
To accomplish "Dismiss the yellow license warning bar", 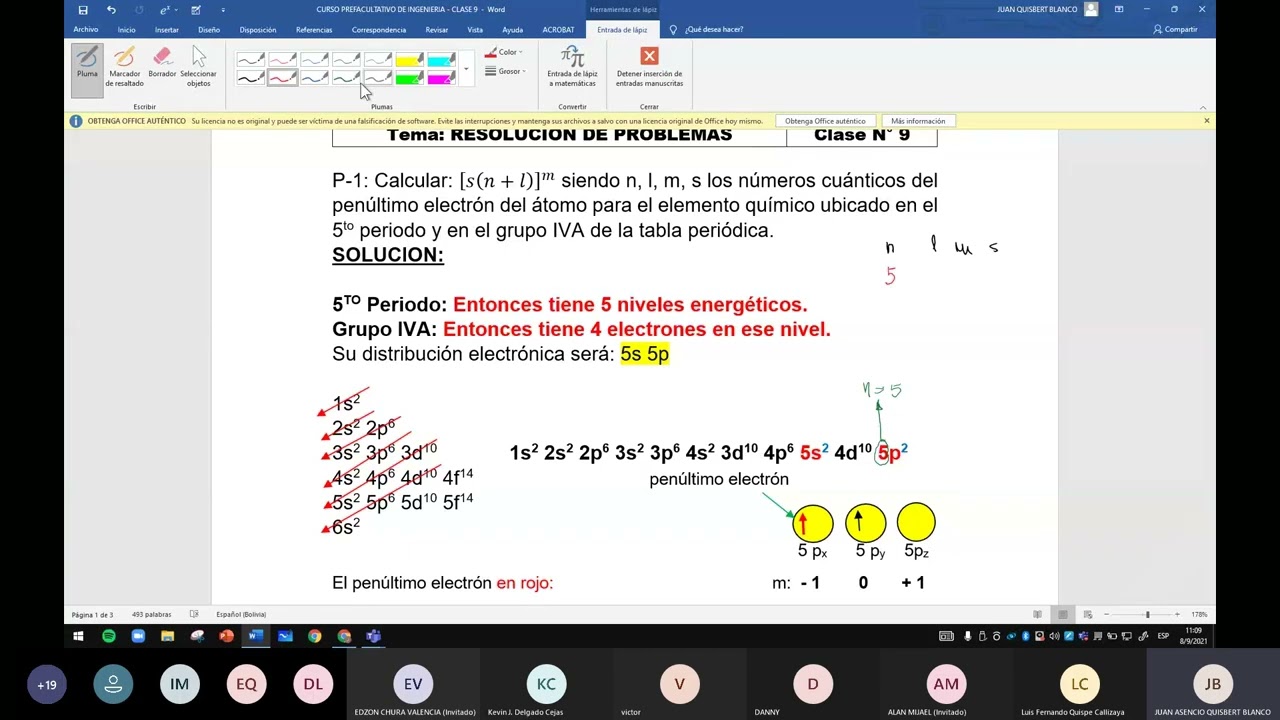I will (x=1206, y=121).
